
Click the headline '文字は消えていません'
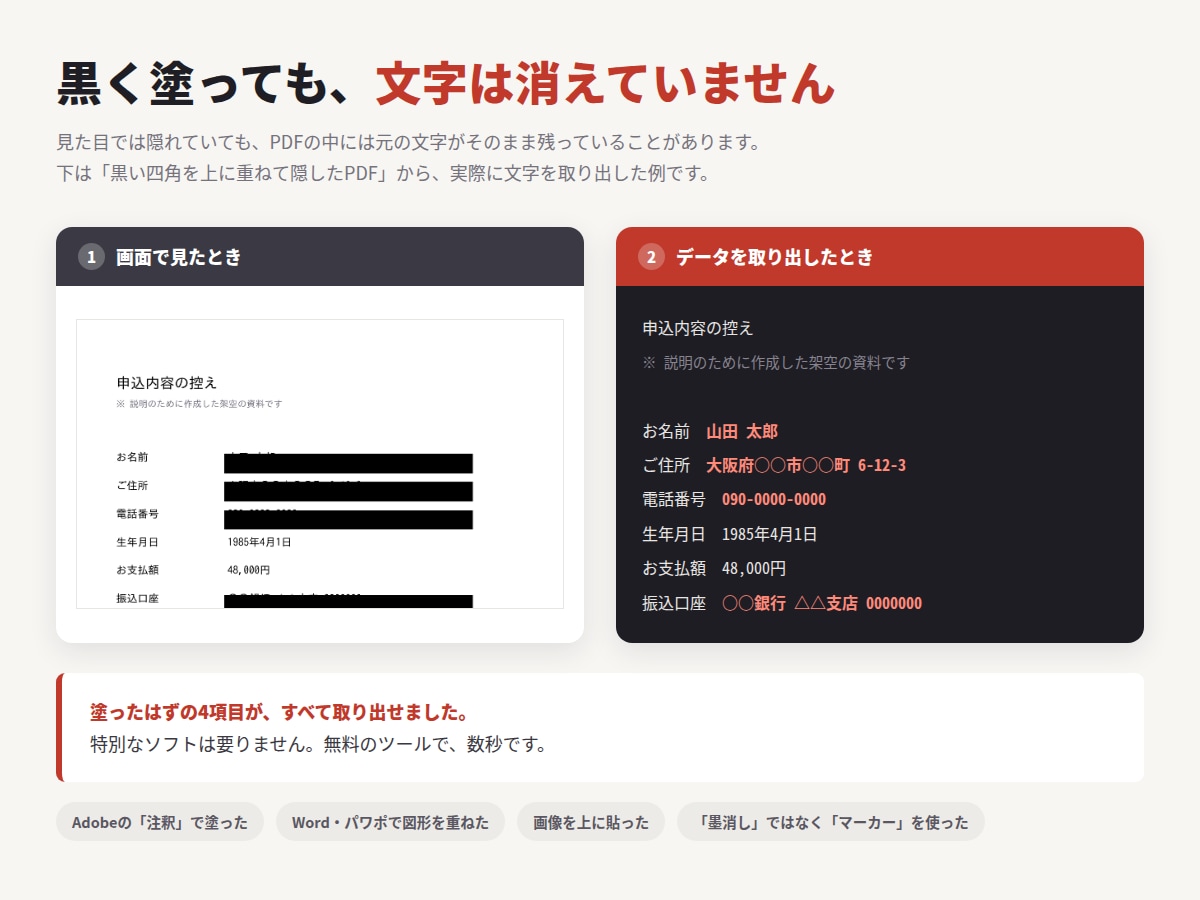click(605, 84)
